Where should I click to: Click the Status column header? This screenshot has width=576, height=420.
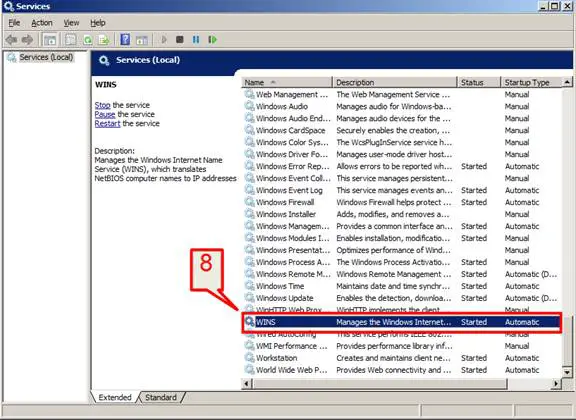(478, 82)
